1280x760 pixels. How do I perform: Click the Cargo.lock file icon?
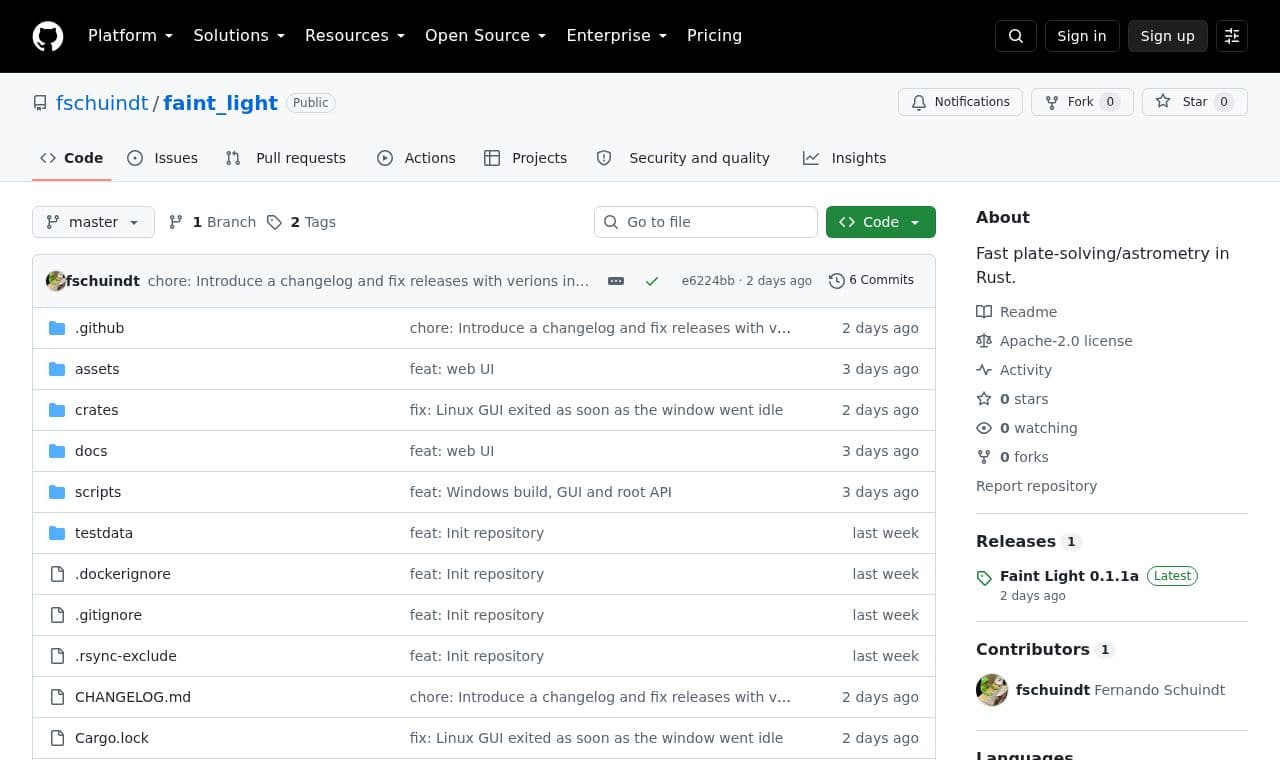[x=57, y=738]
